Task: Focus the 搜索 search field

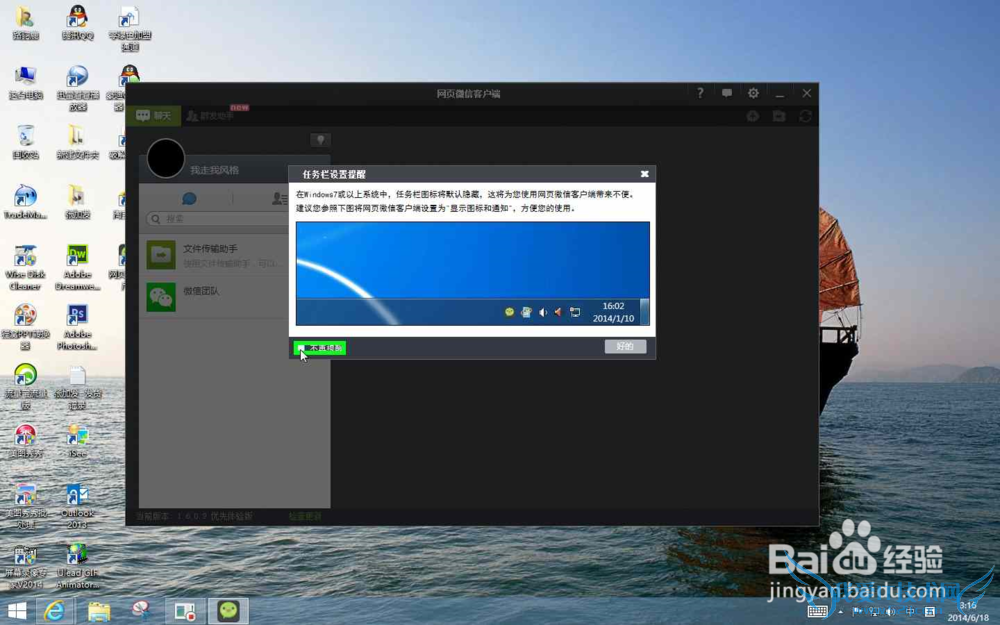Action: 219,219
